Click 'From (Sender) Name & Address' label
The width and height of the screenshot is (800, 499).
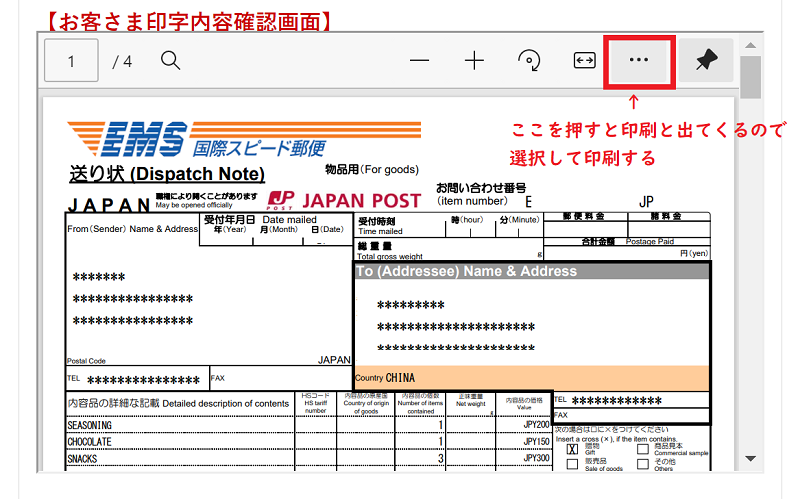point(133,229)
